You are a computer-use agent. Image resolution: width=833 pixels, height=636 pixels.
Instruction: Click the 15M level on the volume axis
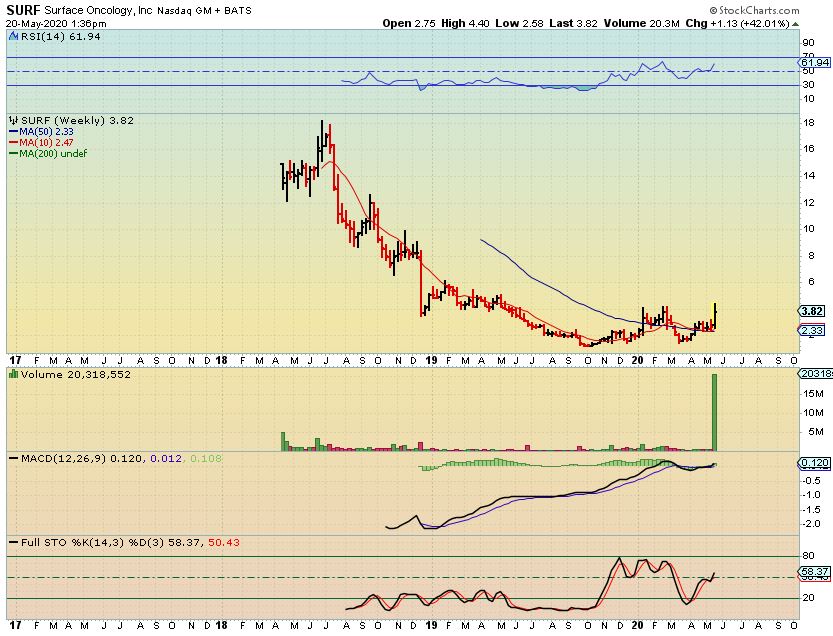click(813, 394)
